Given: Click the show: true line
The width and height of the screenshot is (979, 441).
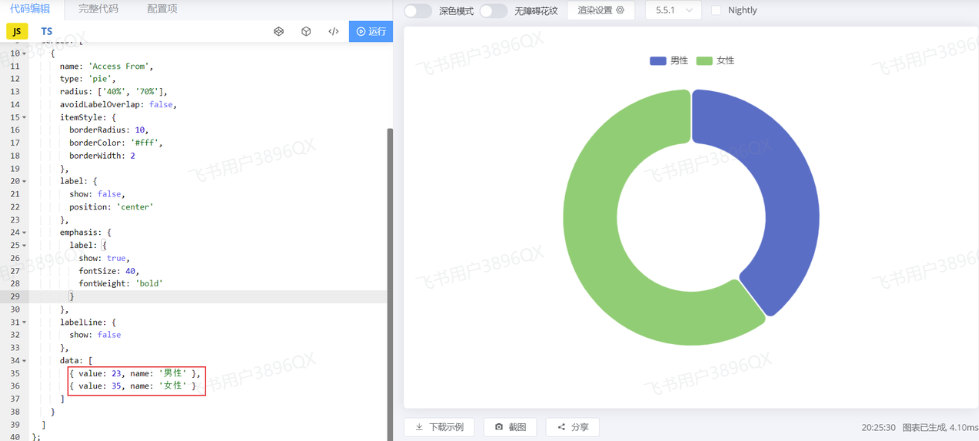Looking at the screenshot, I should point(104,258).
